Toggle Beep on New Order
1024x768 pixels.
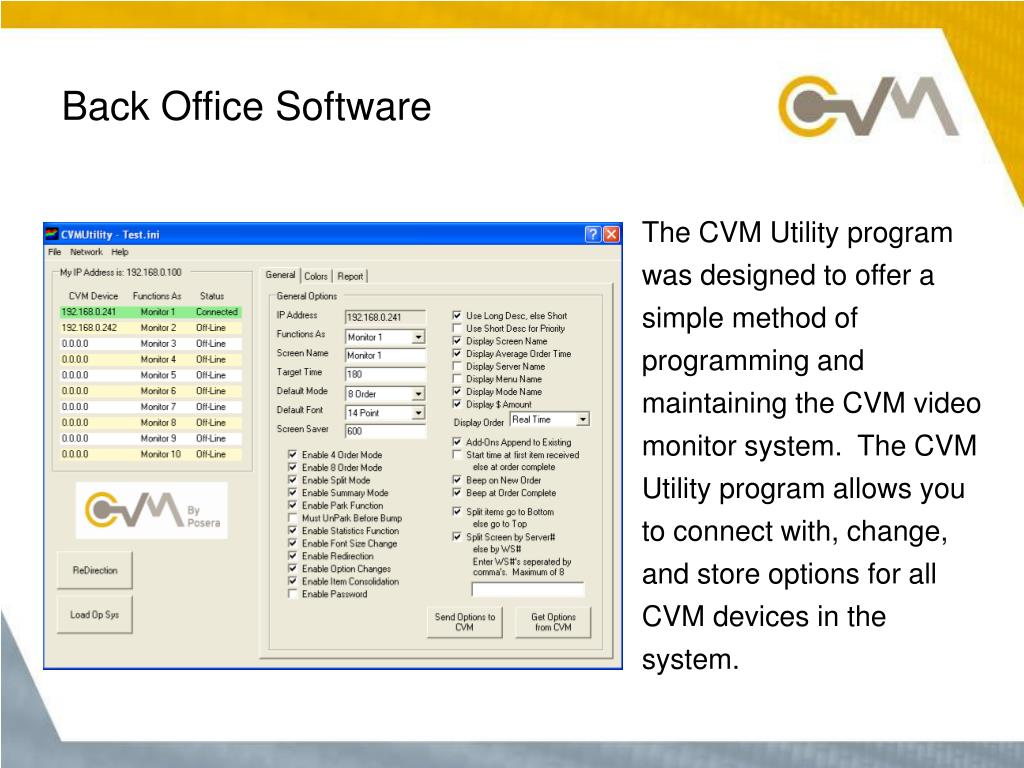coord(457,480)
